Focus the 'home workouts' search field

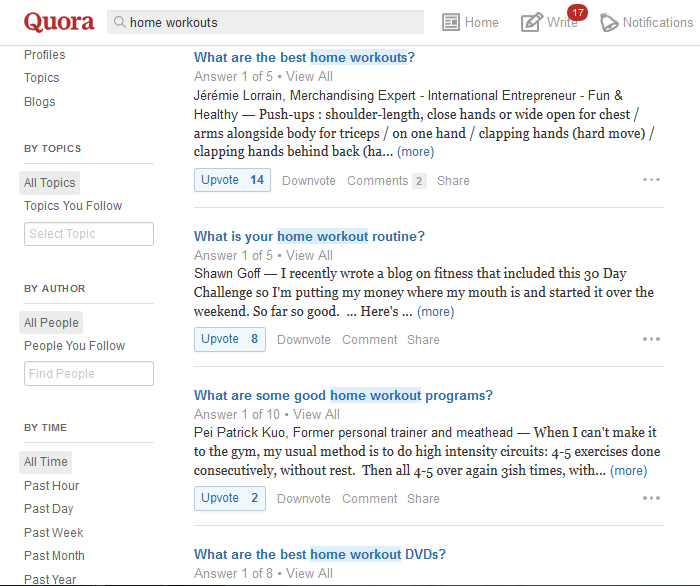click(265, 22)
